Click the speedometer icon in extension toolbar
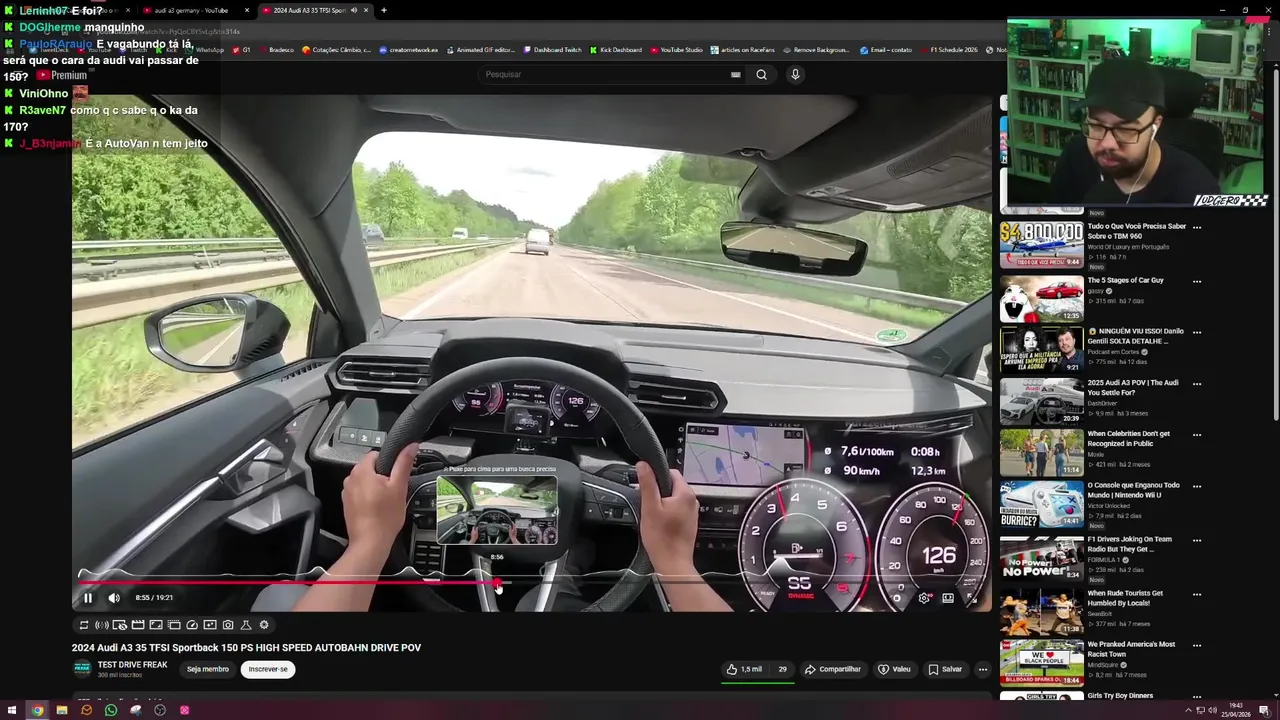This screenshot has width=1280, height=720. 192,625
